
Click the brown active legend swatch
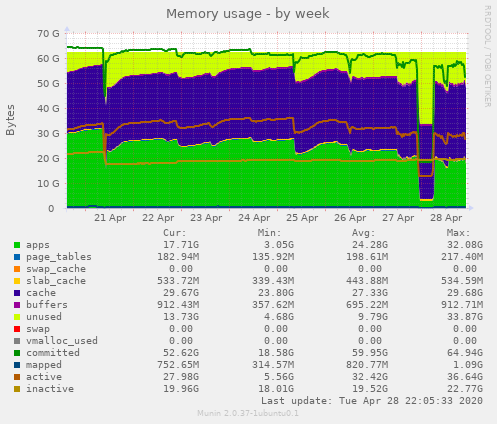(17, 377)
